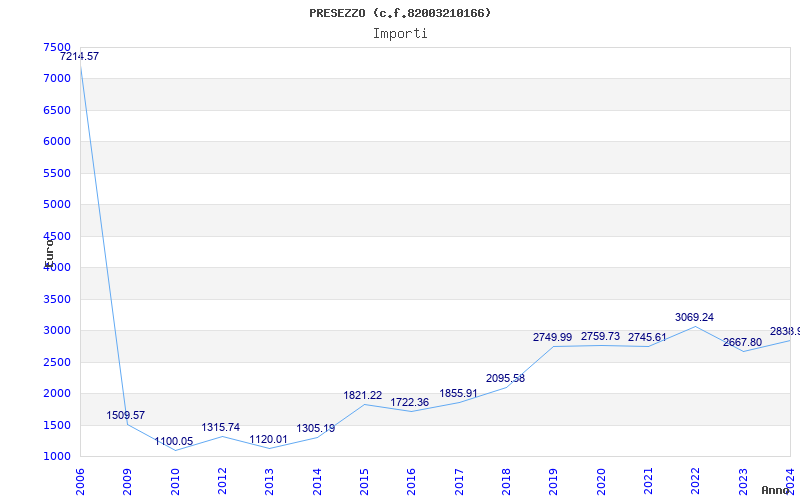Select the 2014 year axis label
800x500 pixels.
coord(317,482)
